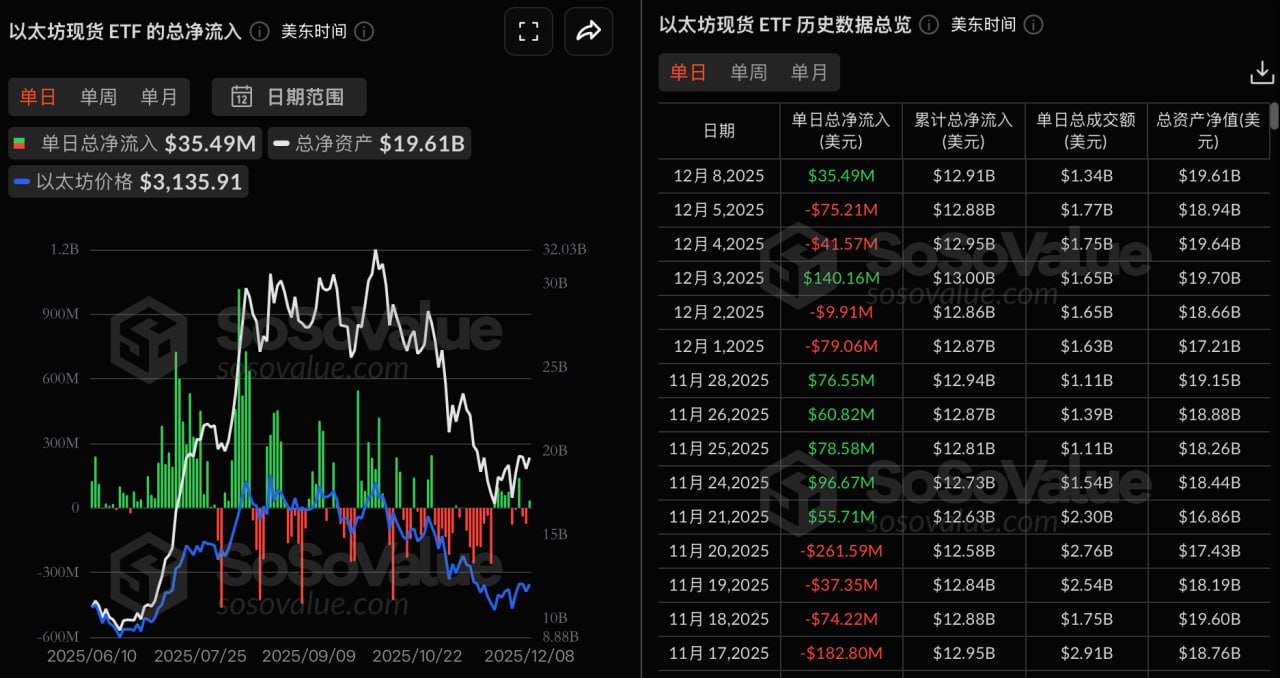Switch the chart to 单月 view
The image size is (1280, 678).
point(158,97)
